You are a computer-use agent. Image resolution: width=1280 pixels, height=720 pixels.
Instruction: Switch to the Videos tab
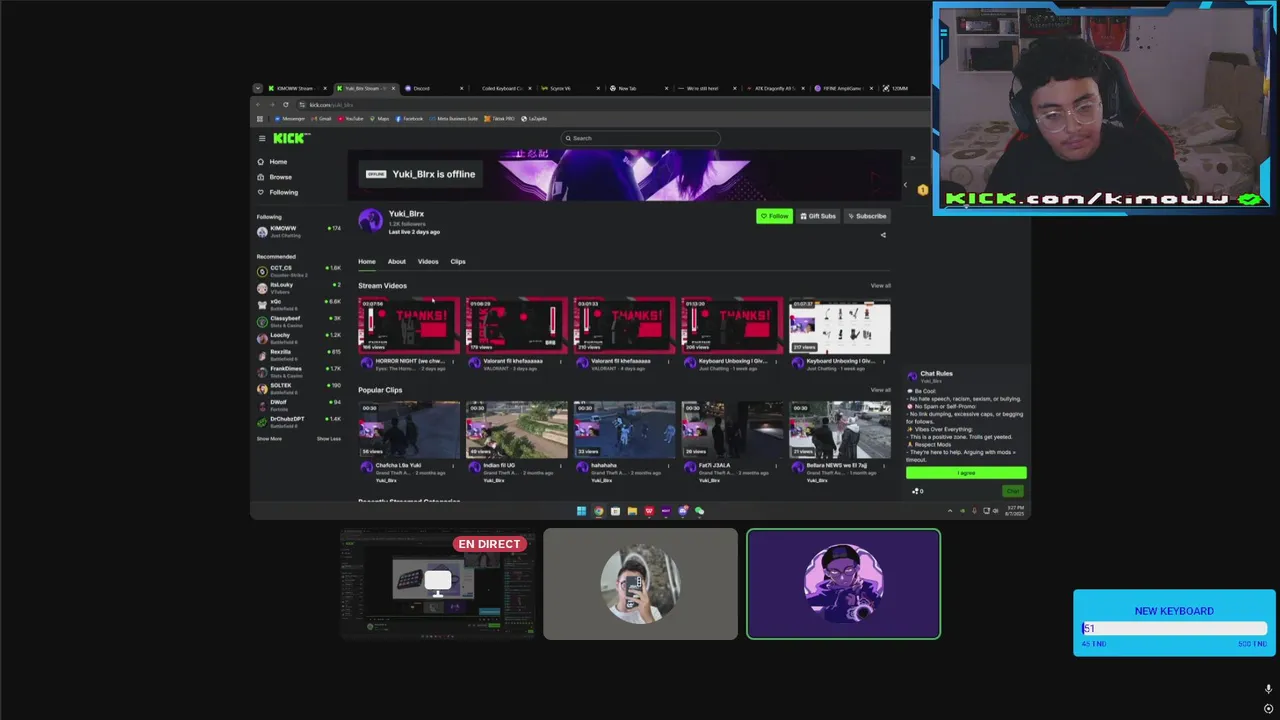(428, 262)
